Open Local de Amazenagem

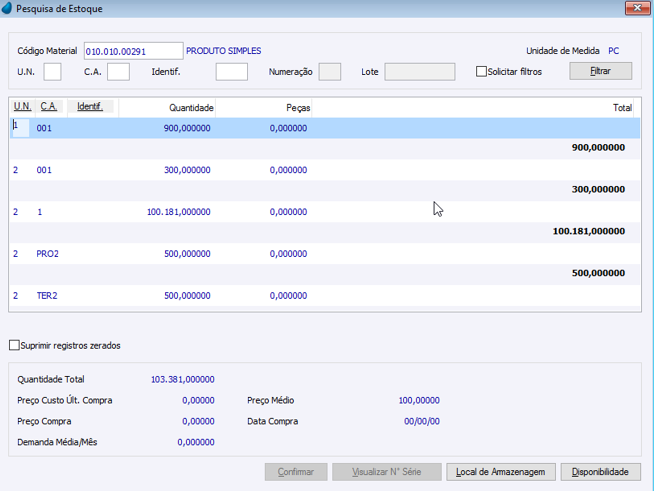[501, 472]
